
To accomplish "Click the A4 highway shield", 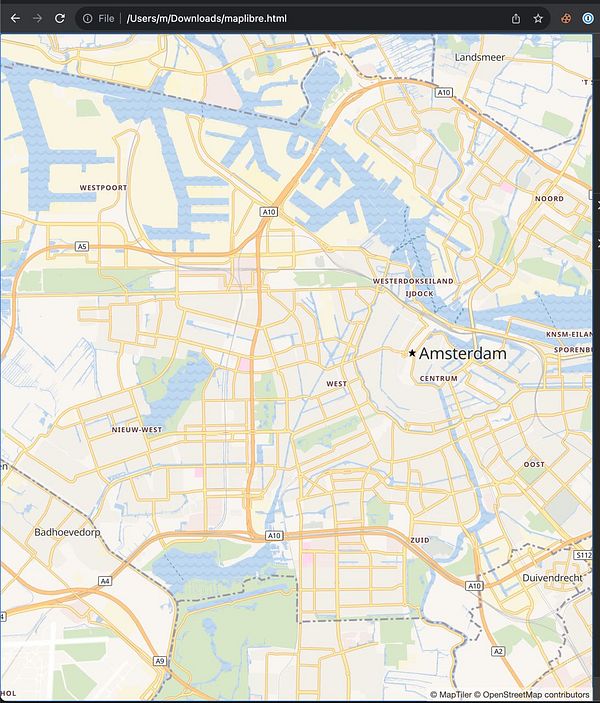I will click(105, 581).
